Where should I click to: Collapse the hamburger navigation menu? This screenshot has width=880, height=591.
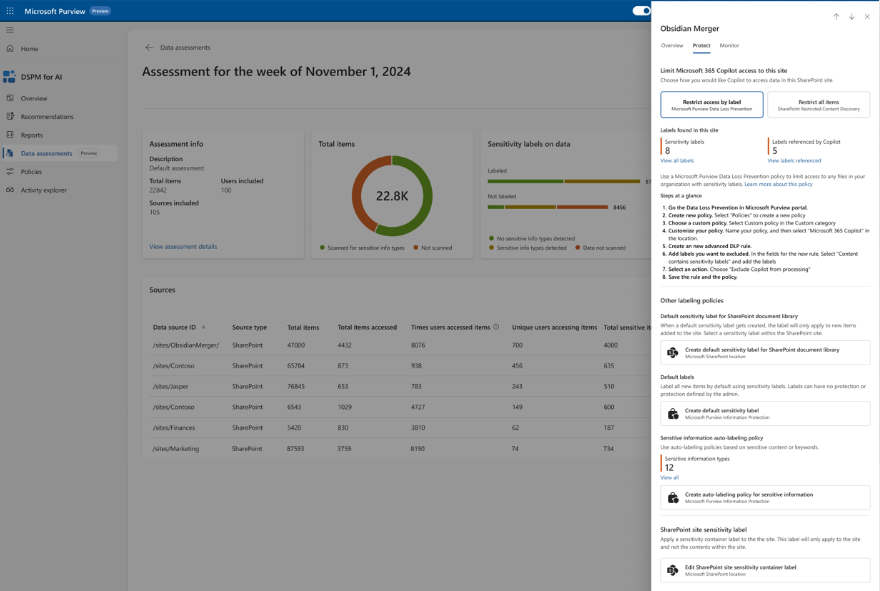tap(10, 30)
